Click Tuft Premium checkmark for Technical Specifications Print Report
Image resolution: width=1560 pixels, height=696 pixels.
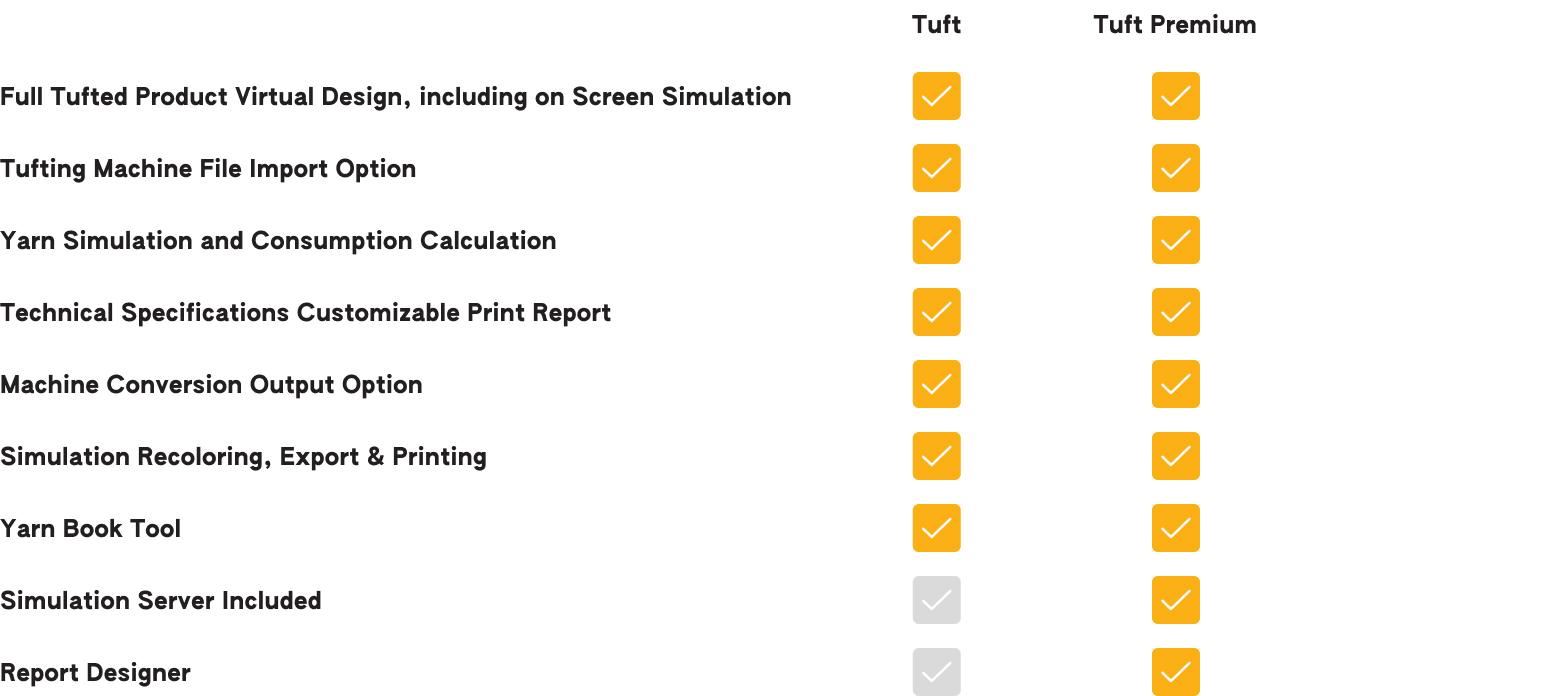coord(1175,312)
